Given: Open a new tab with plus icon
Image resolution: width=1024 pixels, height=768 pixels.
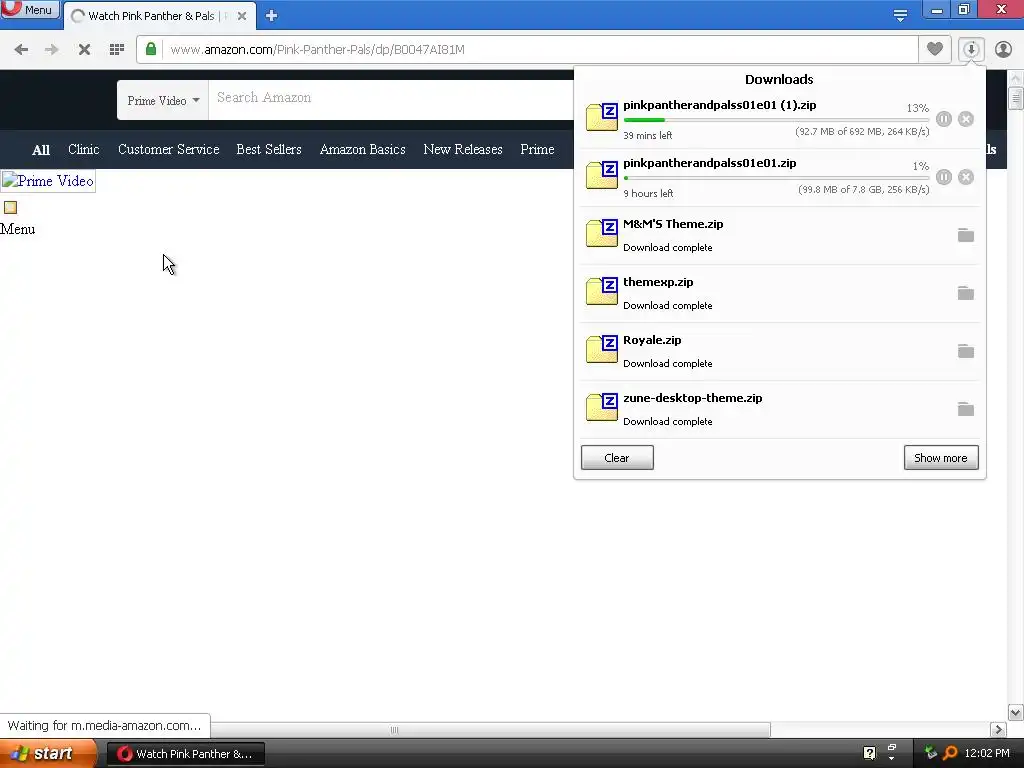Looking at the screenshot, I should 272,16.
